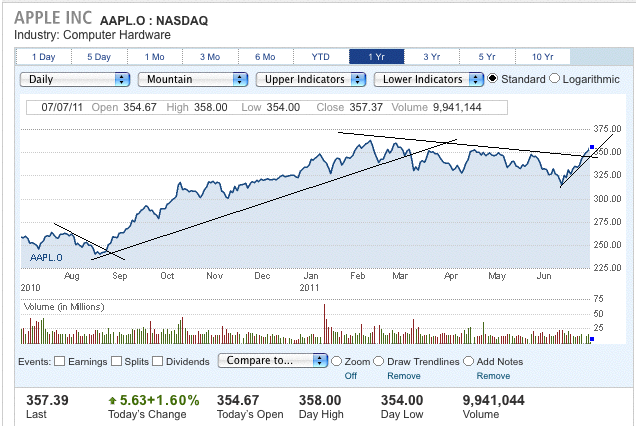Click the Close 357.37 value

coord(366,108)
